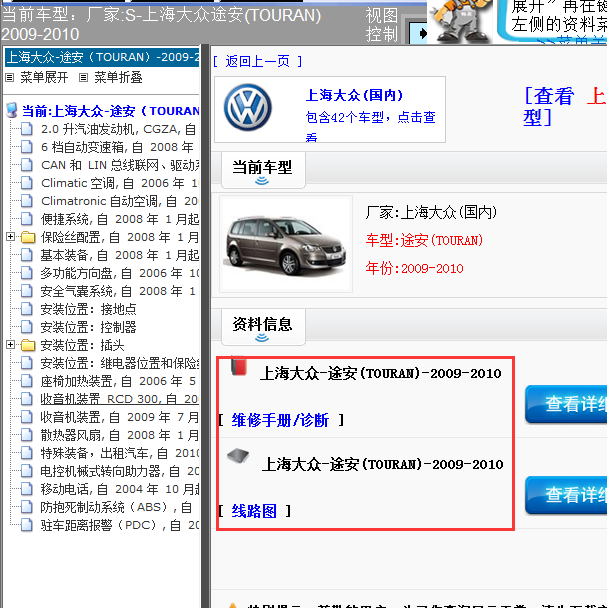Click the folder icon for 保险丝配置
The image size is (607, 608).
tap(28, 237)
